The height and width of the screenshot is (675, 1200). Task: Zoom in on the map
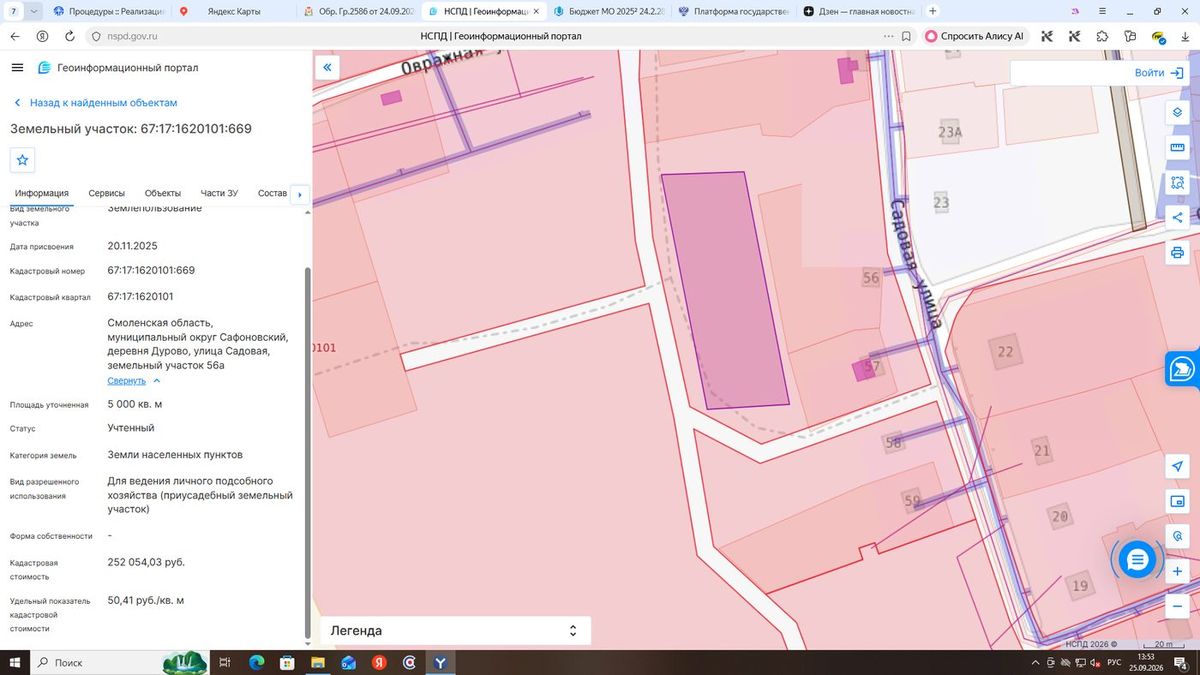(x=1178, y=571)
